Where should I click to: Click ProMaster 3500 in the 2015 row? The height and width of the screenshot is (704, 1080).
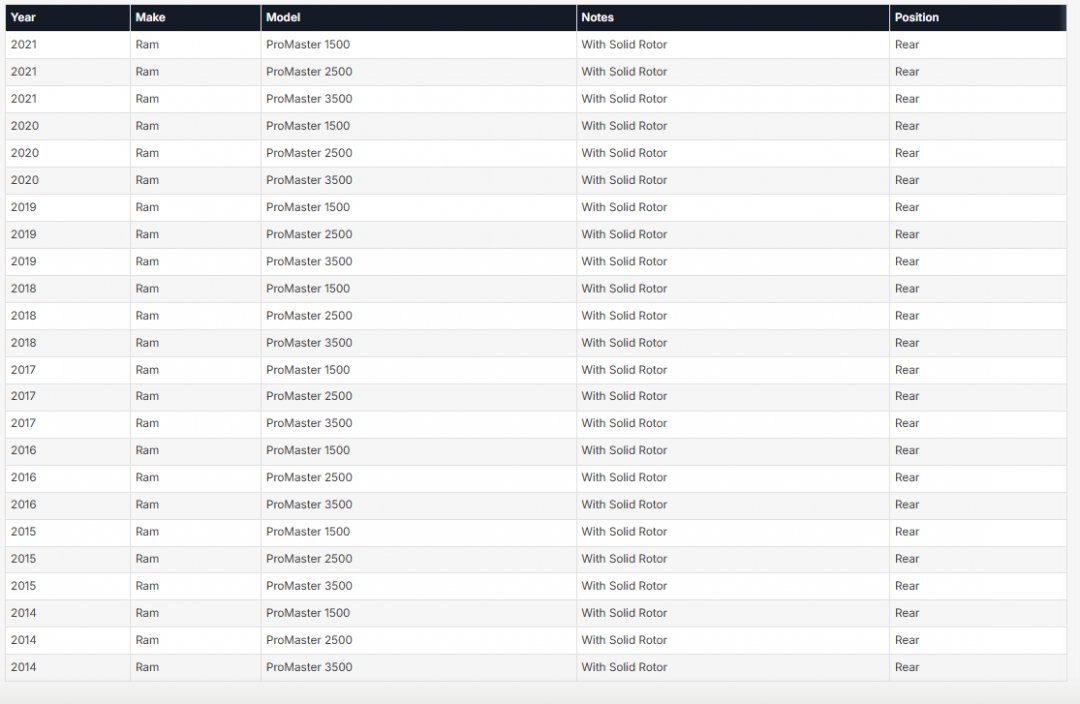point(309,586)
